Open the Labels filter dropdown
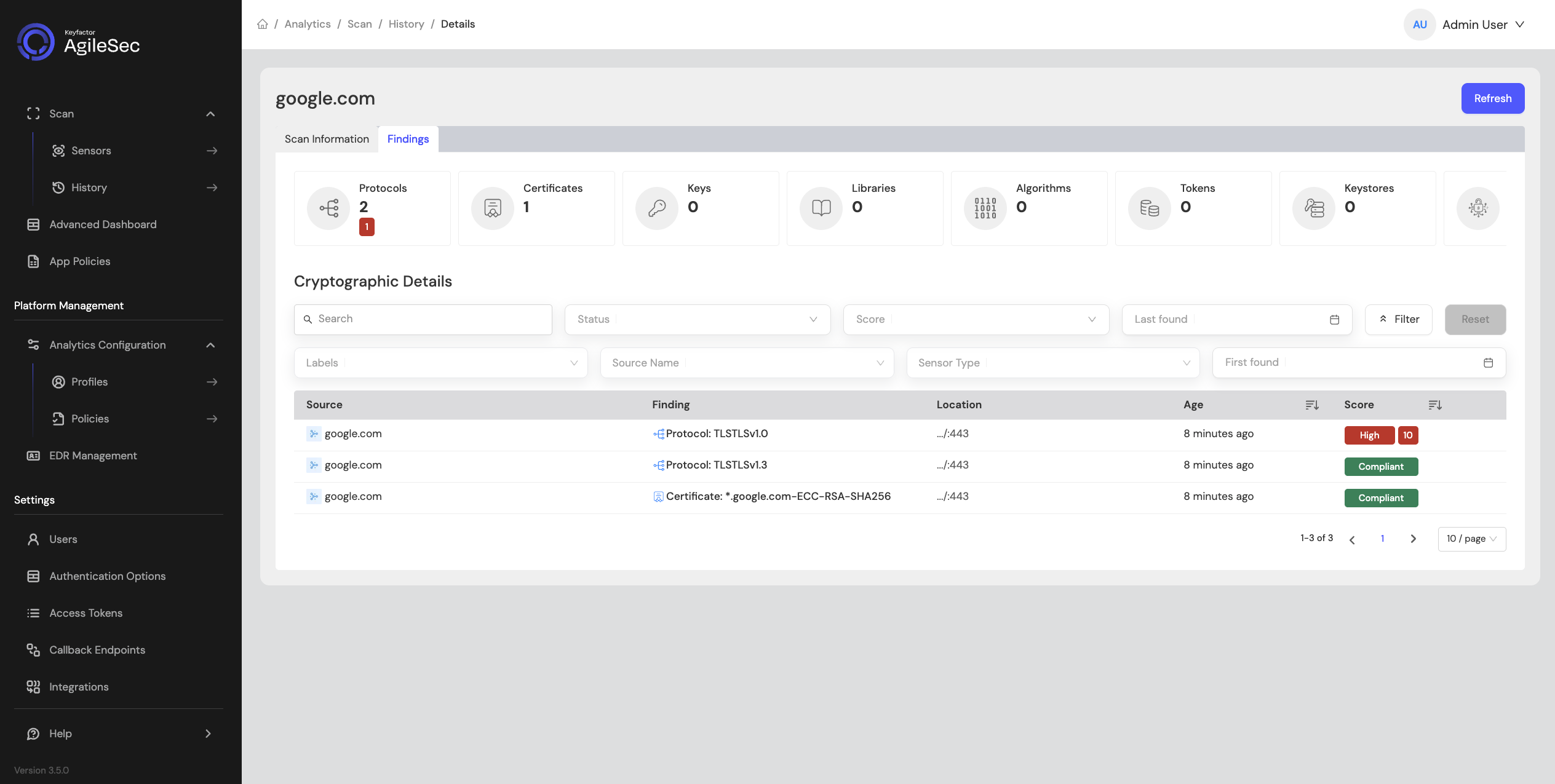The height and width of the screenshot is (784, 1555). click(x=440, y=363)
